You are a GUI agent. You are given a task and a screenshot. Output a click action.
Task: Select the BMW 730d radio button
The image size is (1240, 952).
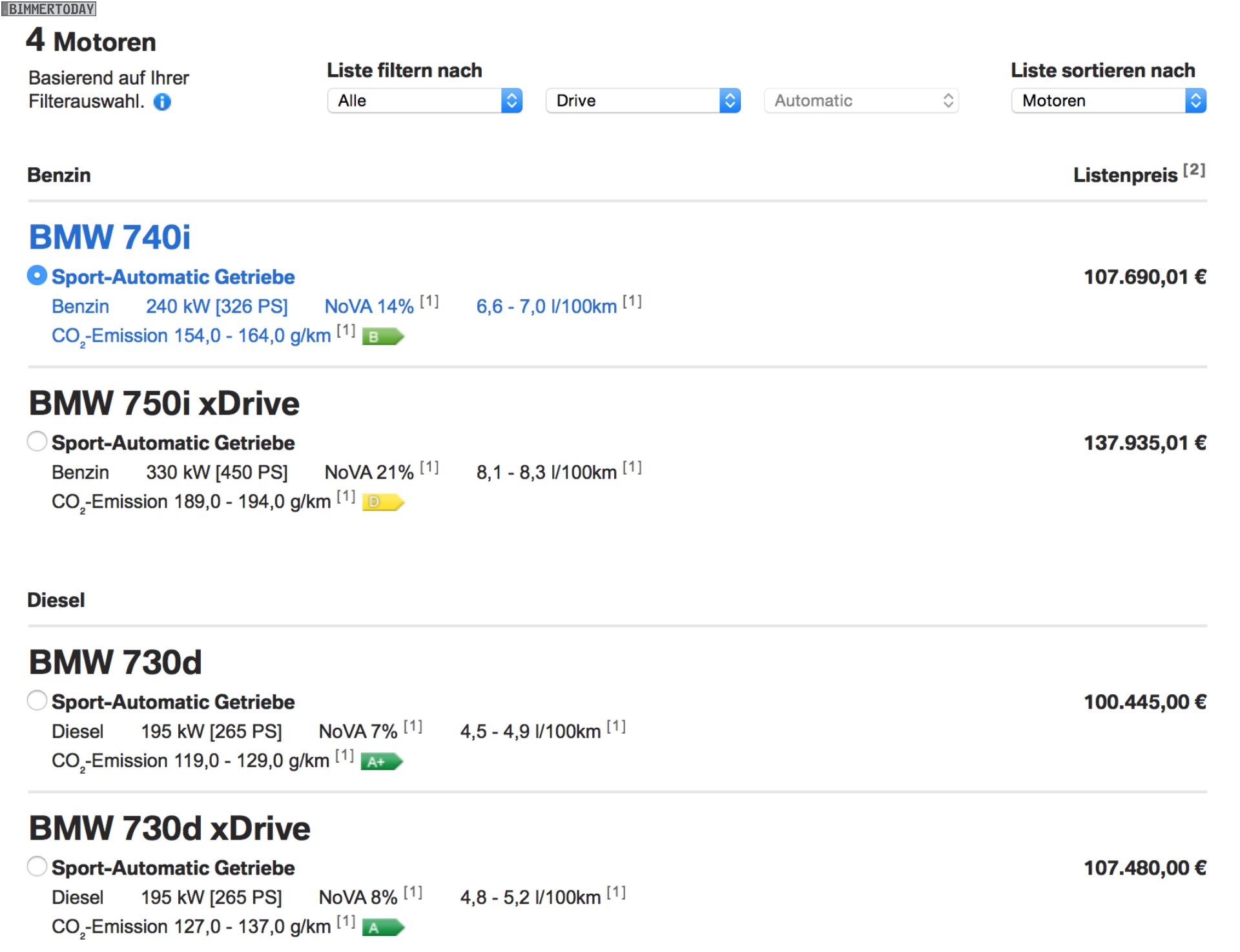click(37, 700)
